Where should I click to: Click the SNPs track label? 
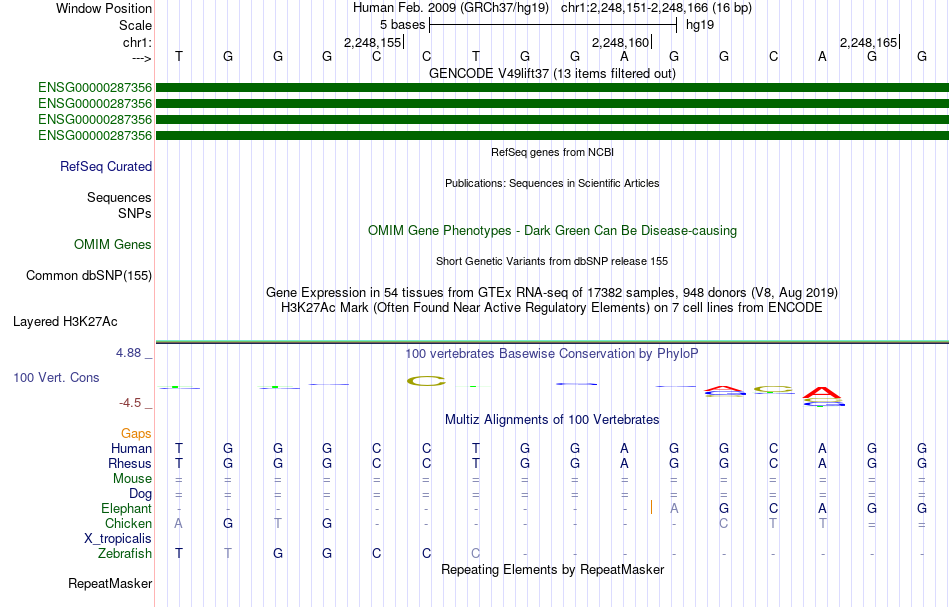pos(135,213)
